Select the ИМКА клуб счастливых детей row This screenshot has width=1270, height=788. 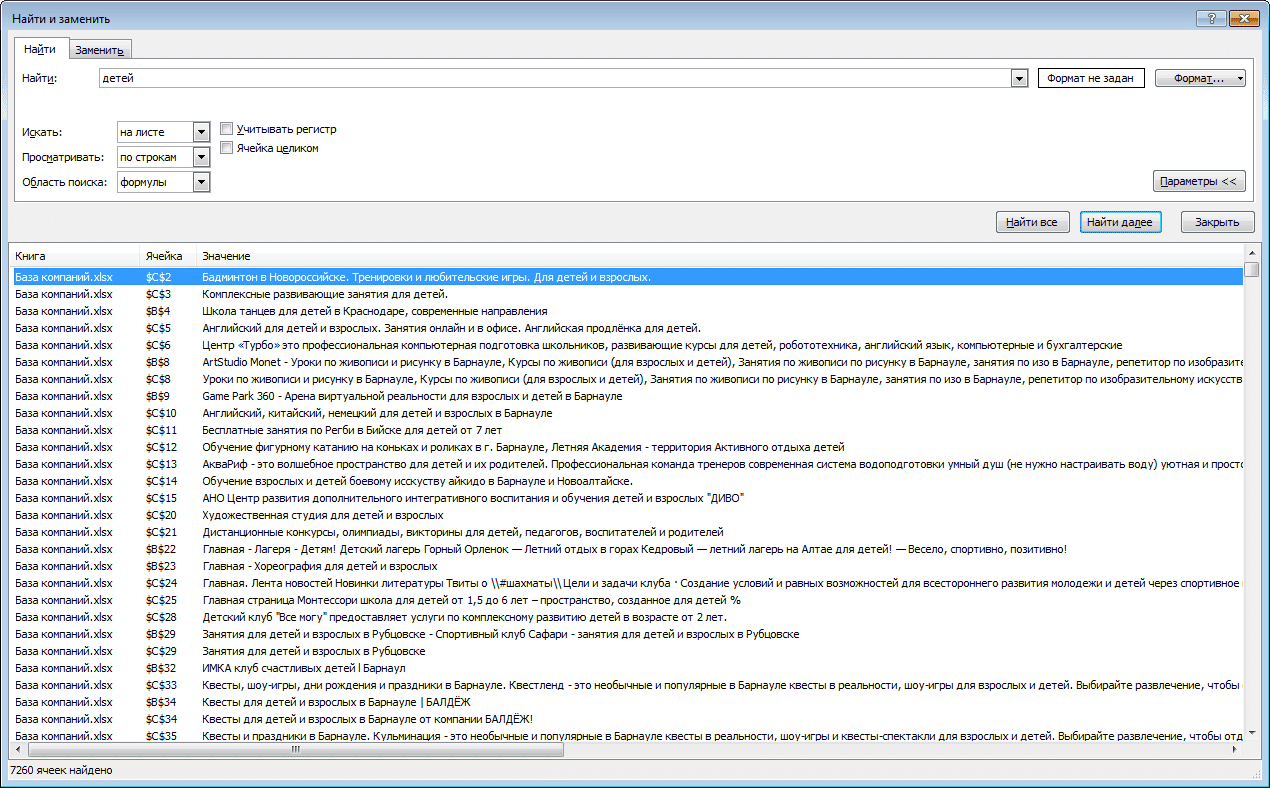click(627, 668)
